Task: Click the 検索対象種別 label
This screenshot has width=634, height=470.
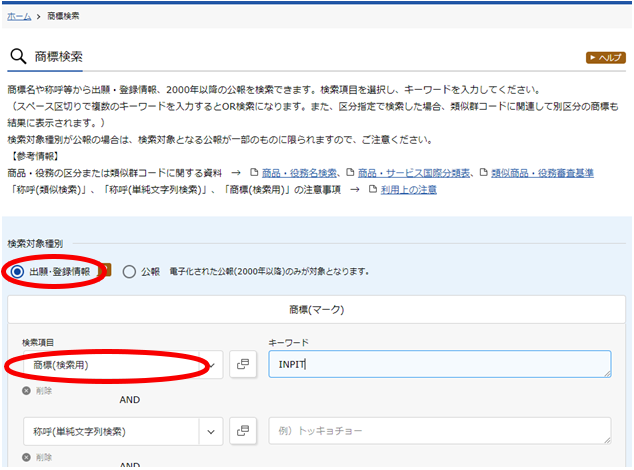Action: click(35, 243)
